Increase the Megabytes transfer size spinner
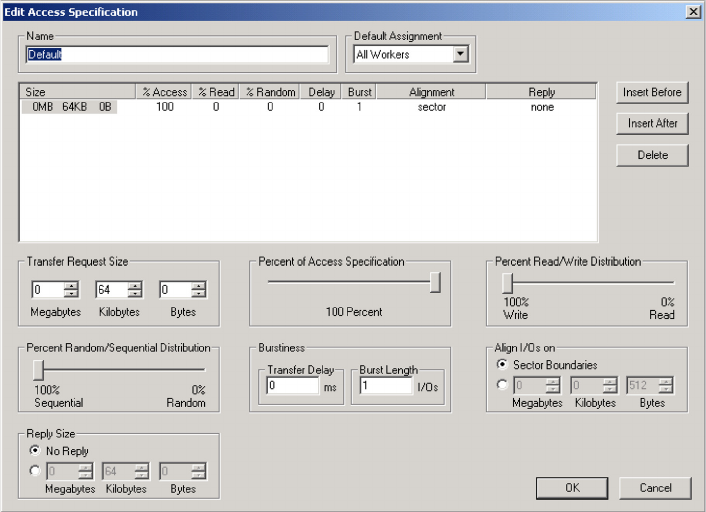The height and width of the screenshot is (512, 706). pyautogui.click(x=71, y=286)
